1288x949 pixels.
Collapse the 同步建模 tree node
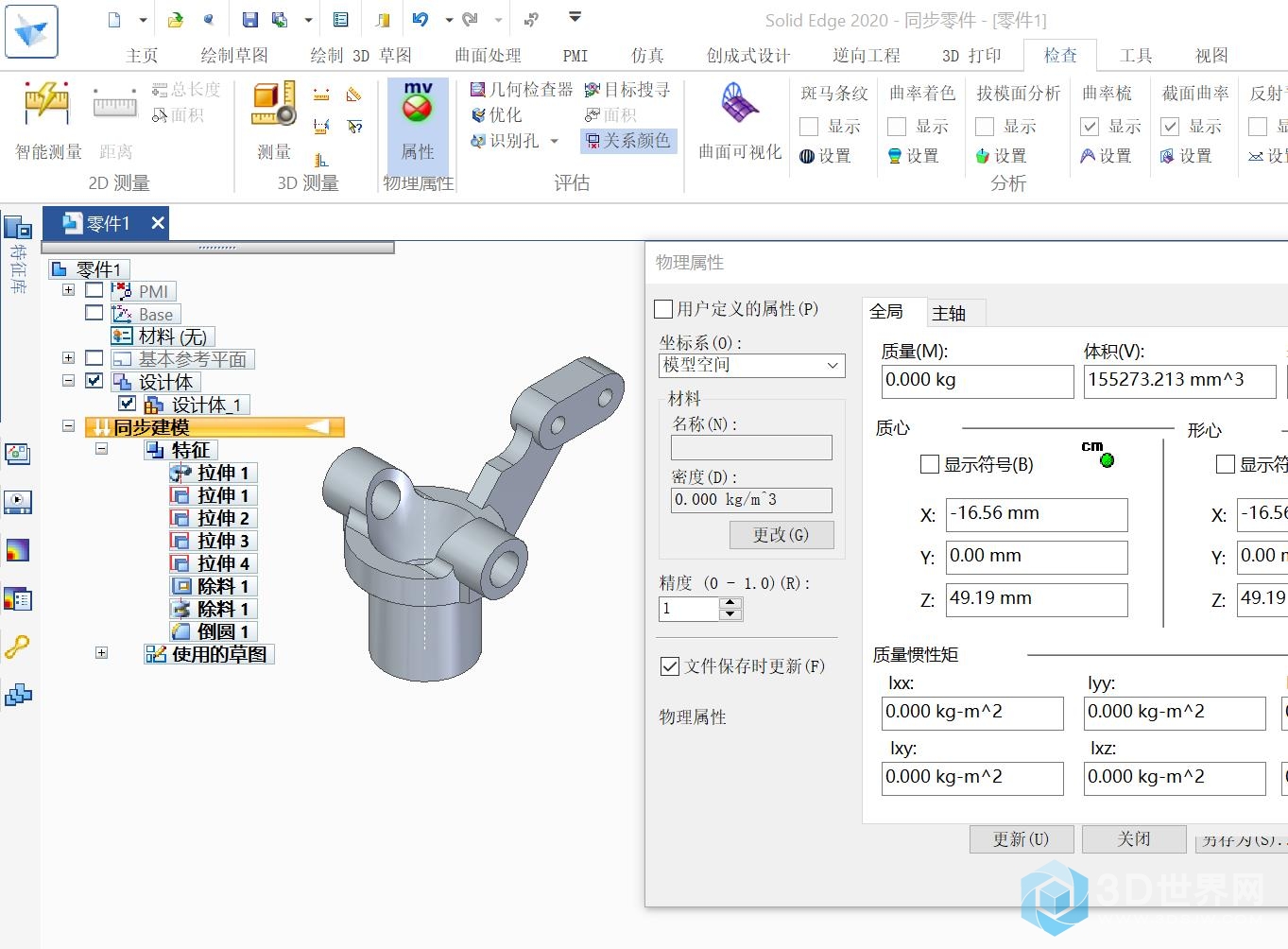(68, 426)
